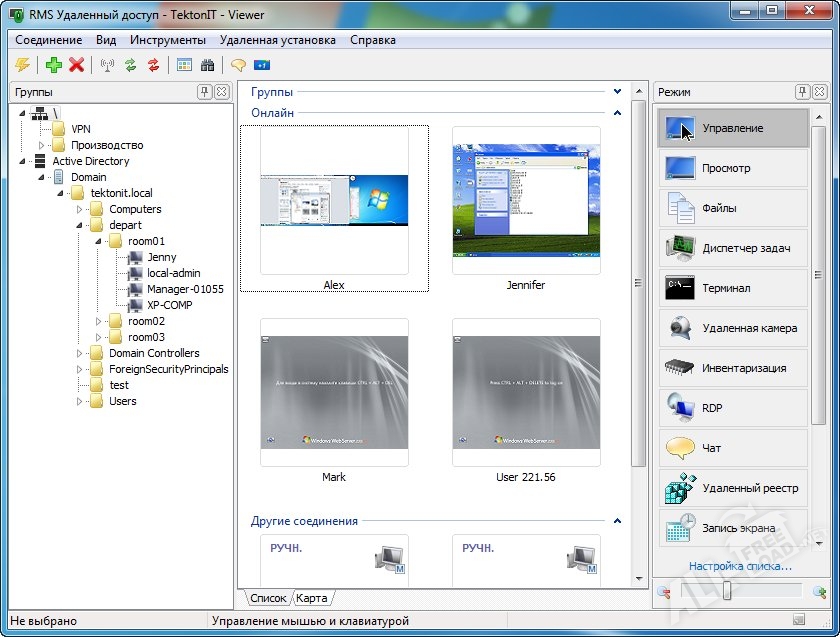
Task: Collapse the Онлайн section chevron
Action: coord(618,113)
